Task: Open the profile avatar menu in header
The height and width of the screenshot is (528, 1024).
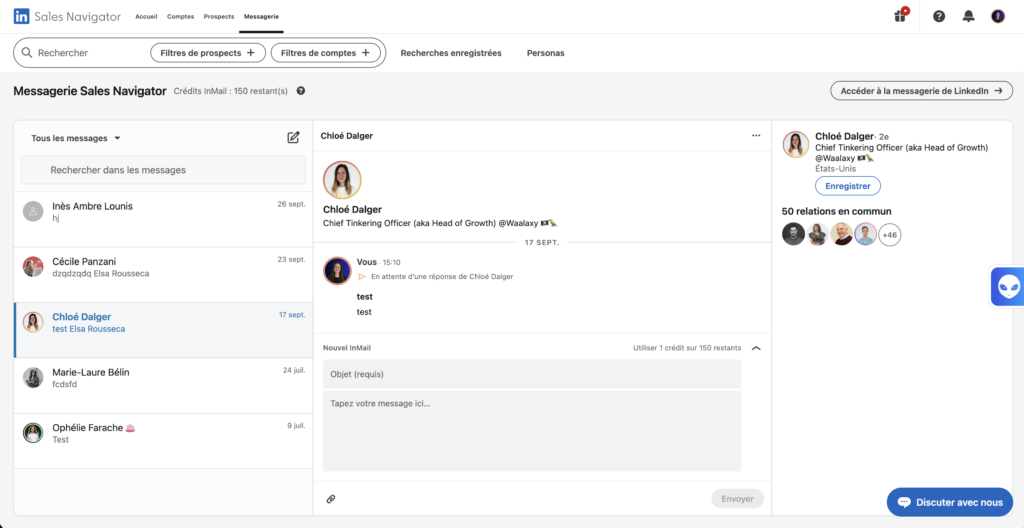Action: click(x=997, y=16)
